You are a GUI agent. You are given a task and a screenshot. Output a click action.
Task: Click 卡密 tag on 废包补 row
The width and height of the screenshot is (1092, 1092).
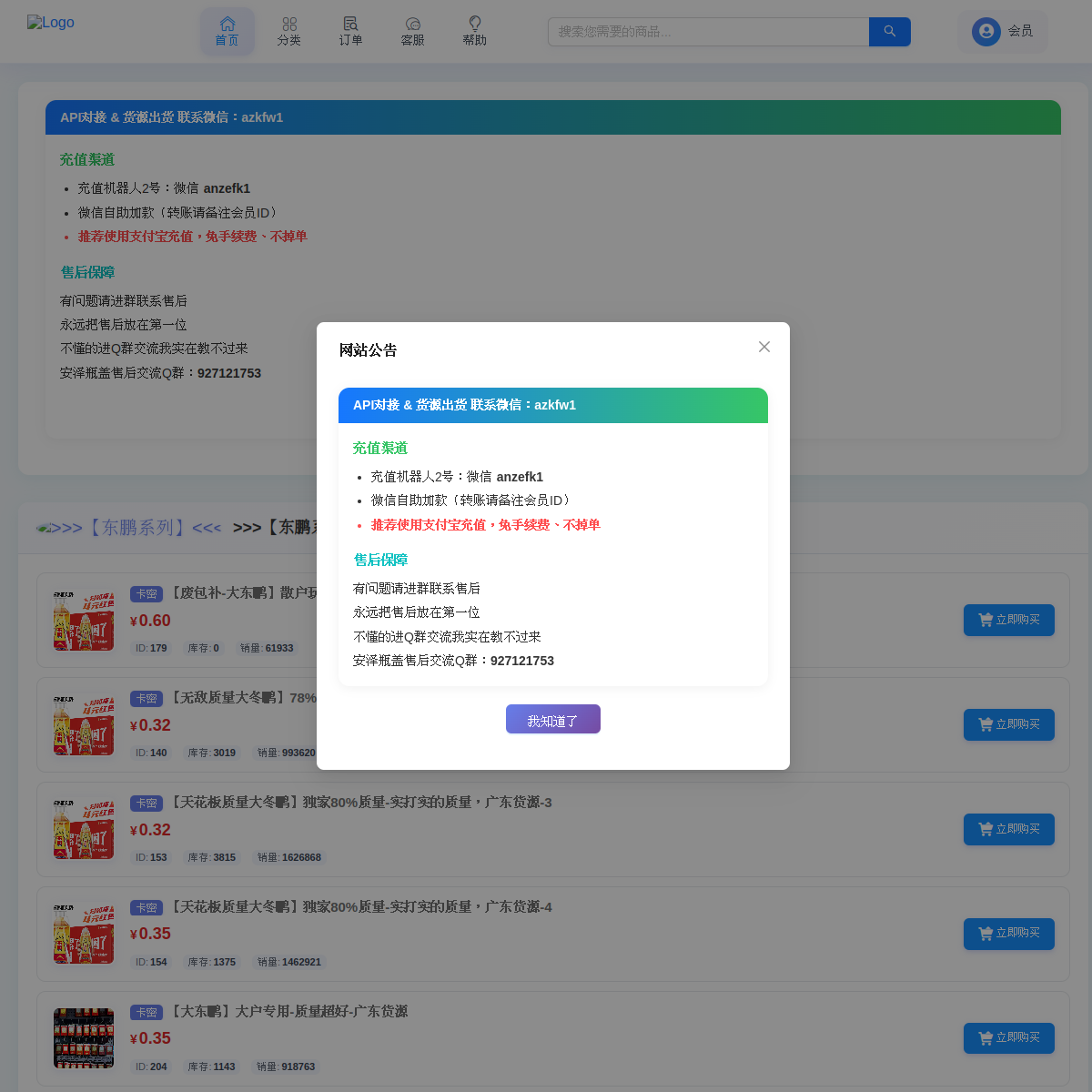tap(147, 594)
